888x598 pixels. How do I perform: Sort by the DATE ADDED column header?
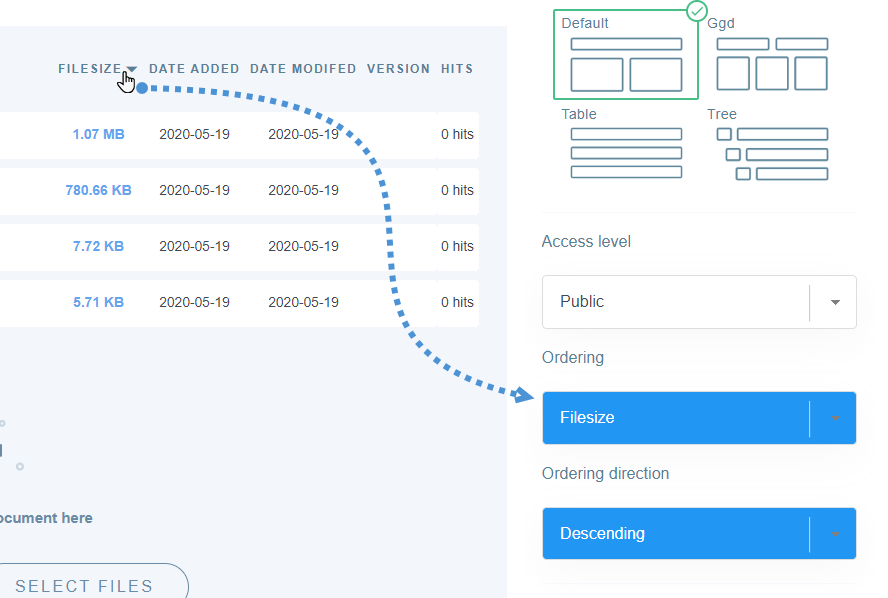click(x=194, y=69)
